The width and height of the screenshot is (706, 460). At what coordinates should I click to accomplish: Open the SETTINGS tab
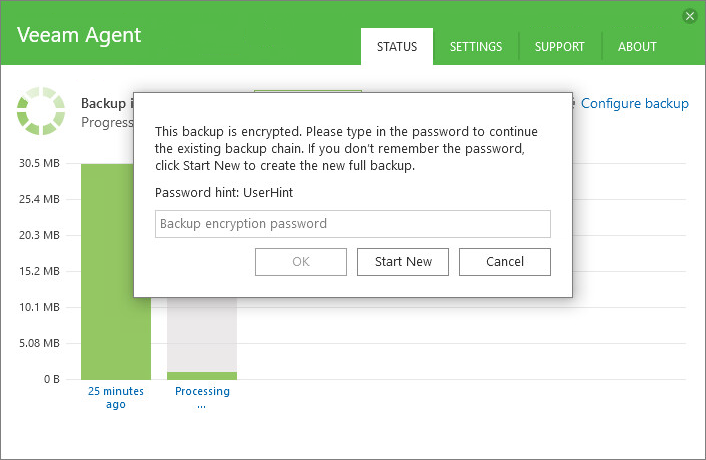(476, 46)
